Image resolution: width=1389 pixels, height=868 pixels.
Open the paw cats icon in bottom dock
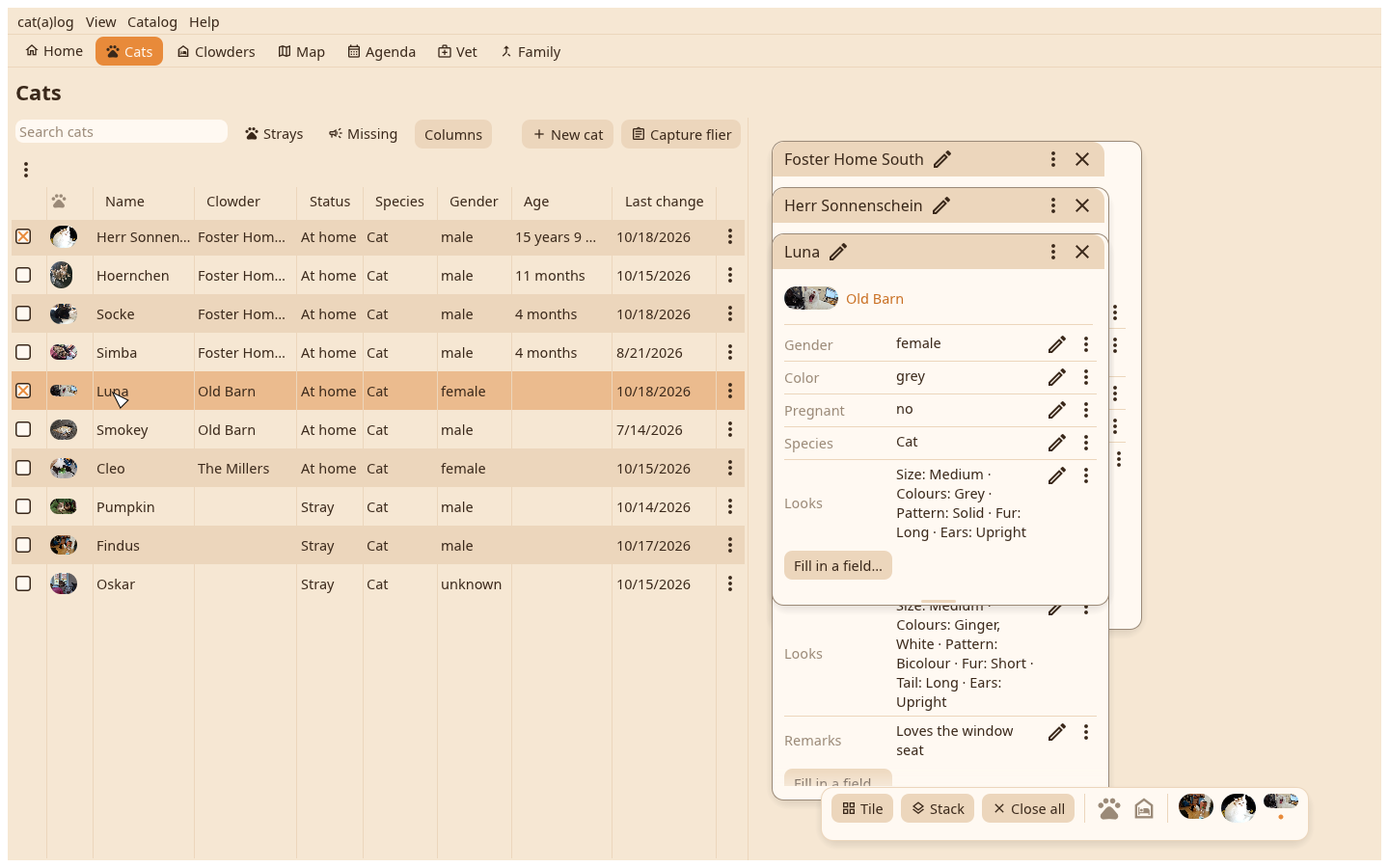[1109, 808]
